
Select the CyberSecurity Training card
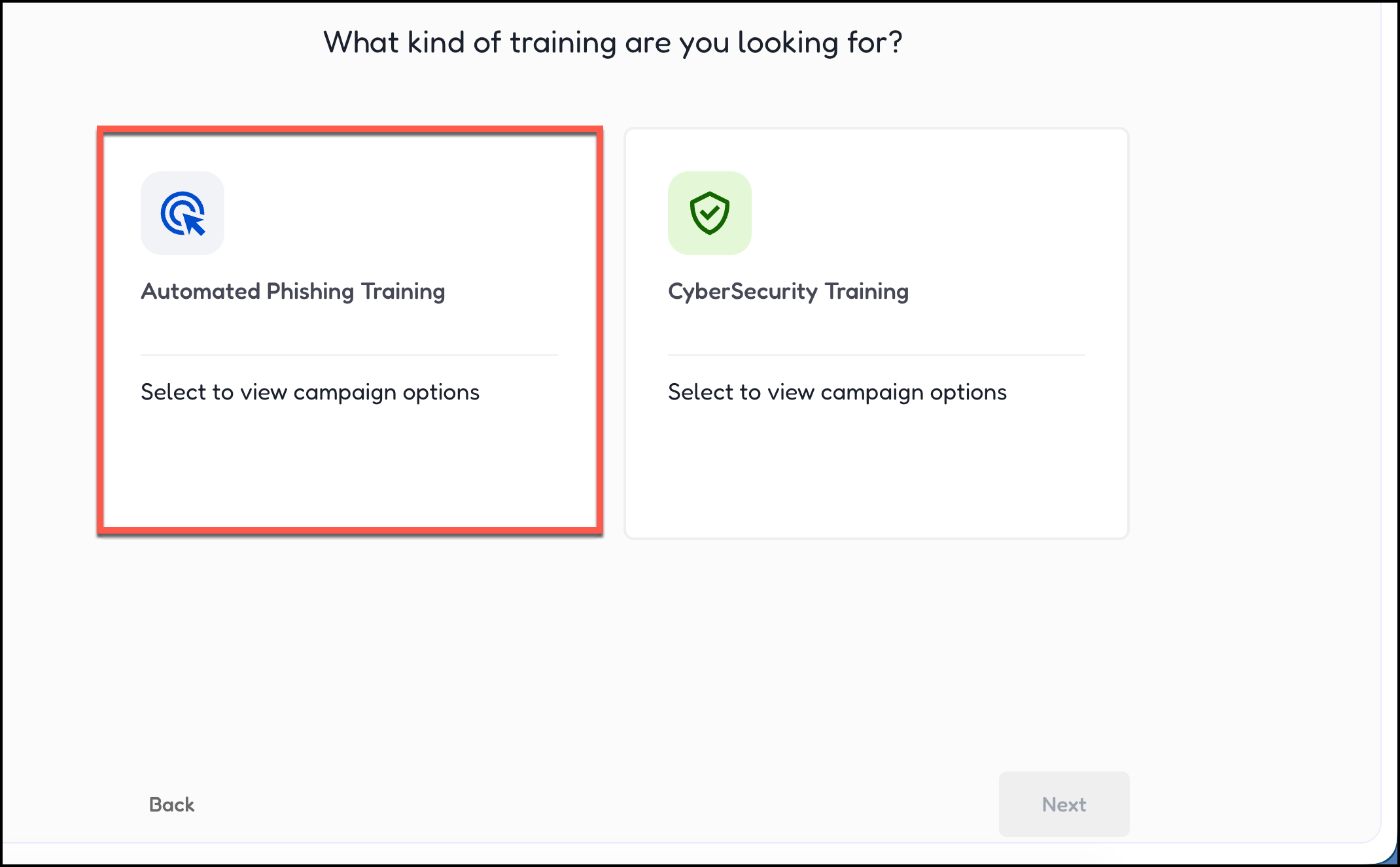[876, 331]
